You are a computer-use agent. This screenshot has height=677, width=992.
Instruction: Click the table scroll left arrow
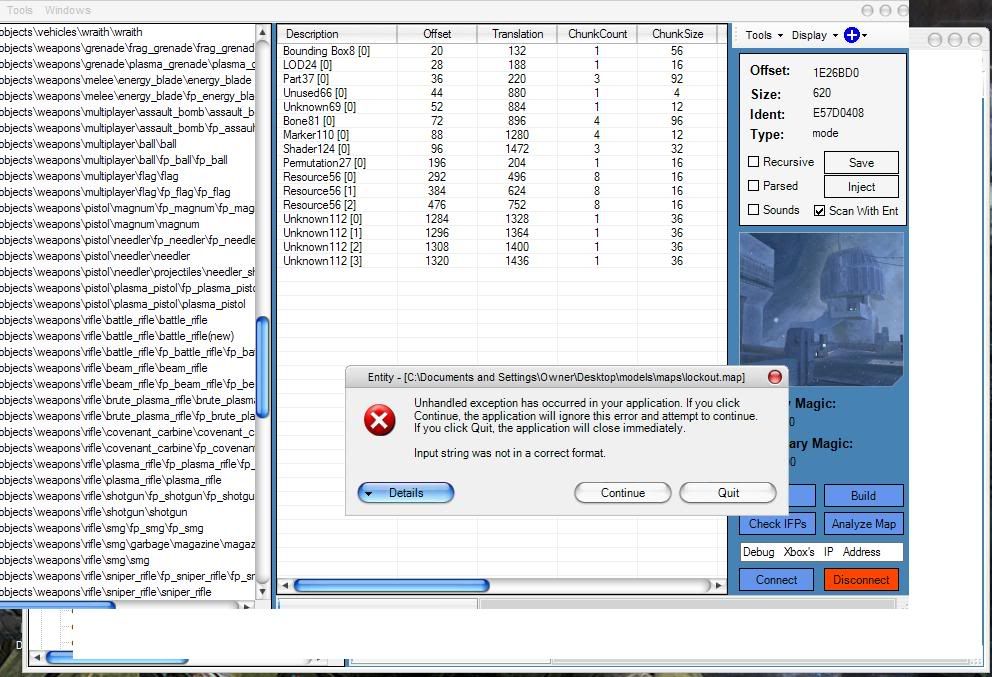pos(285,585)
